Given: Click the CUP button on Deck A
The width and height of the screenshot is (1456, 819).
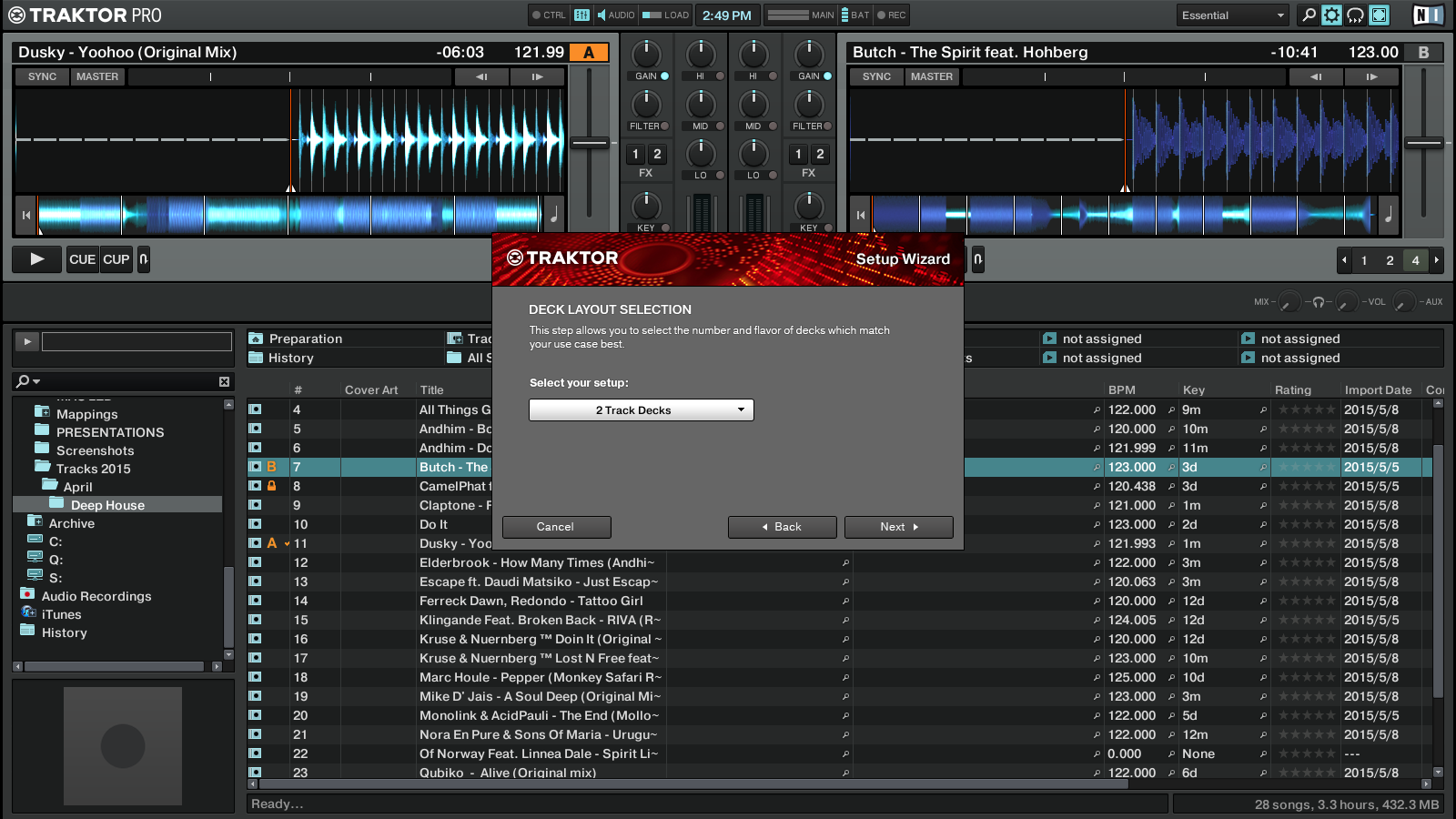Looking at the screenshot, I should click(116, 259).
